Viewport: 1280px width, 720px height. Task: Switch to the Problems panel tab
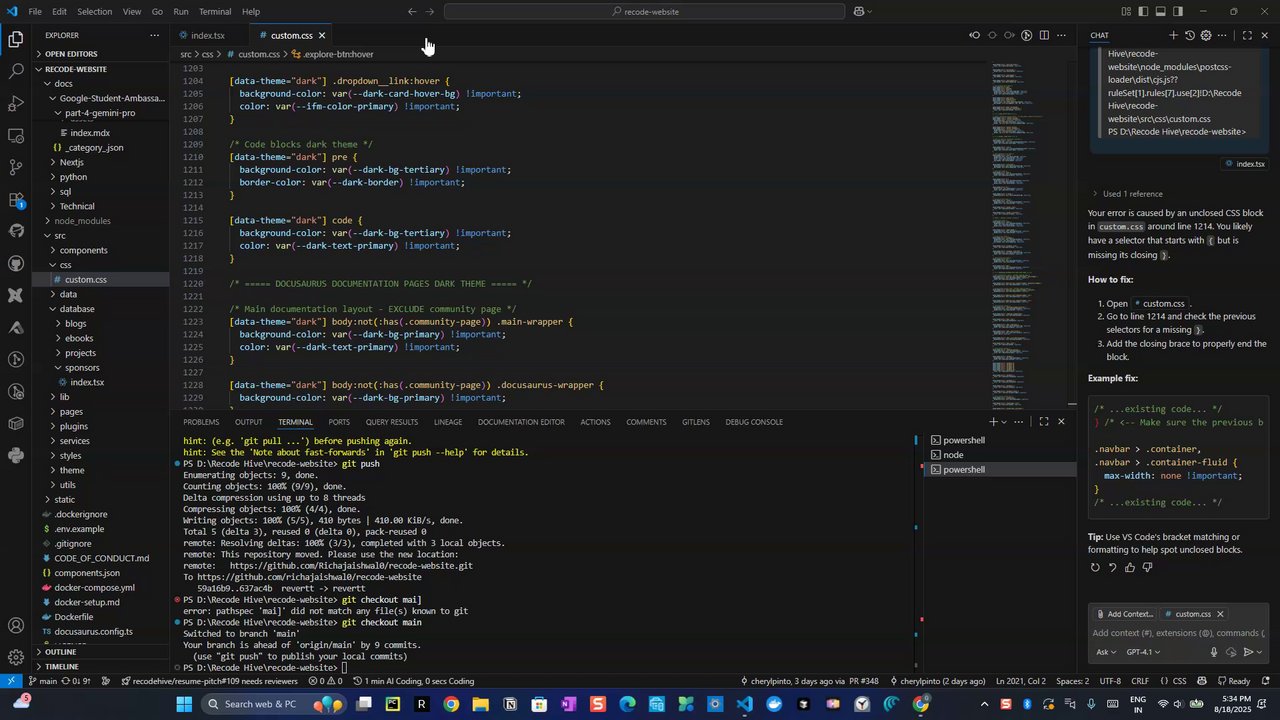pyautogui.click(x=201, y=422)
